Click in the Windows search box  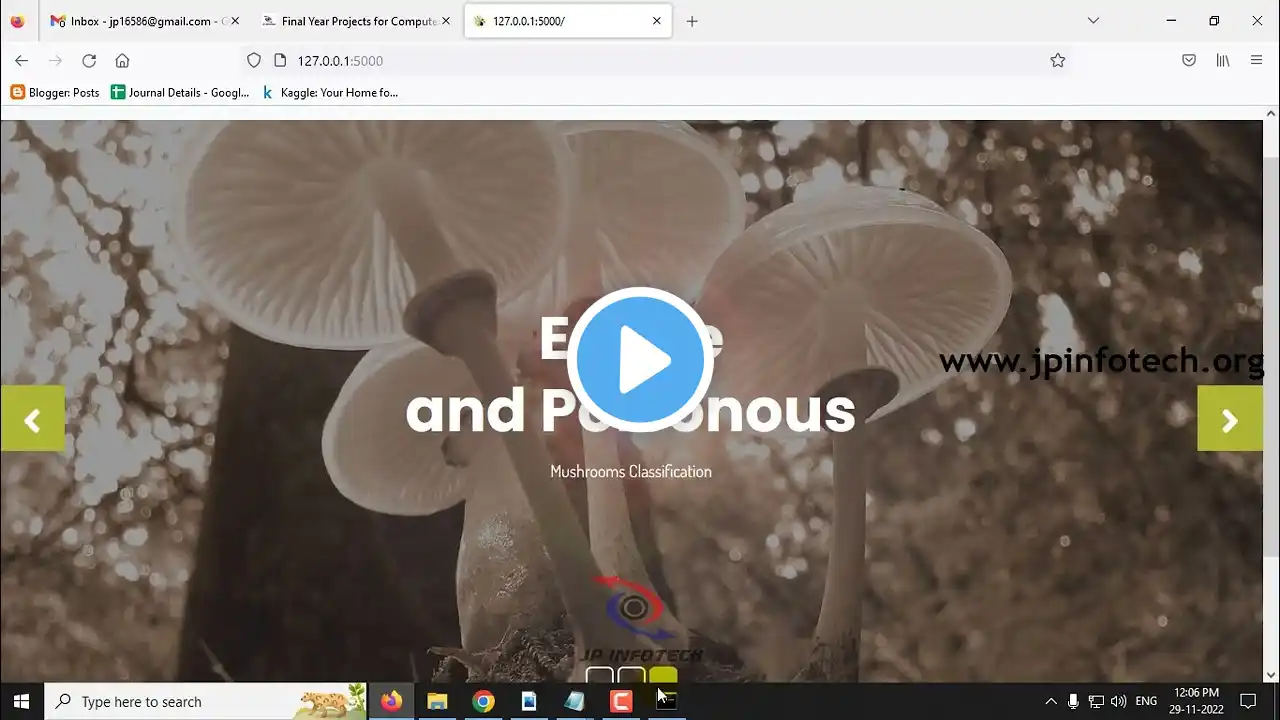point(205,701)
